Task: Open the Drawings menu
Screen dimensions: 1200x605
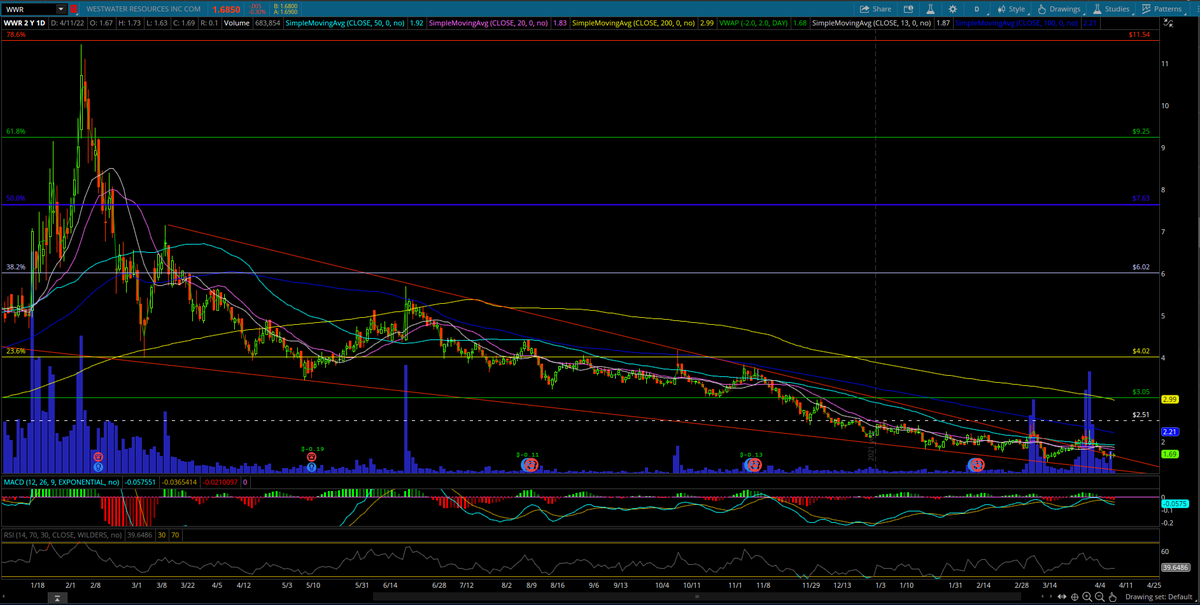Action: pos(1062,8)
